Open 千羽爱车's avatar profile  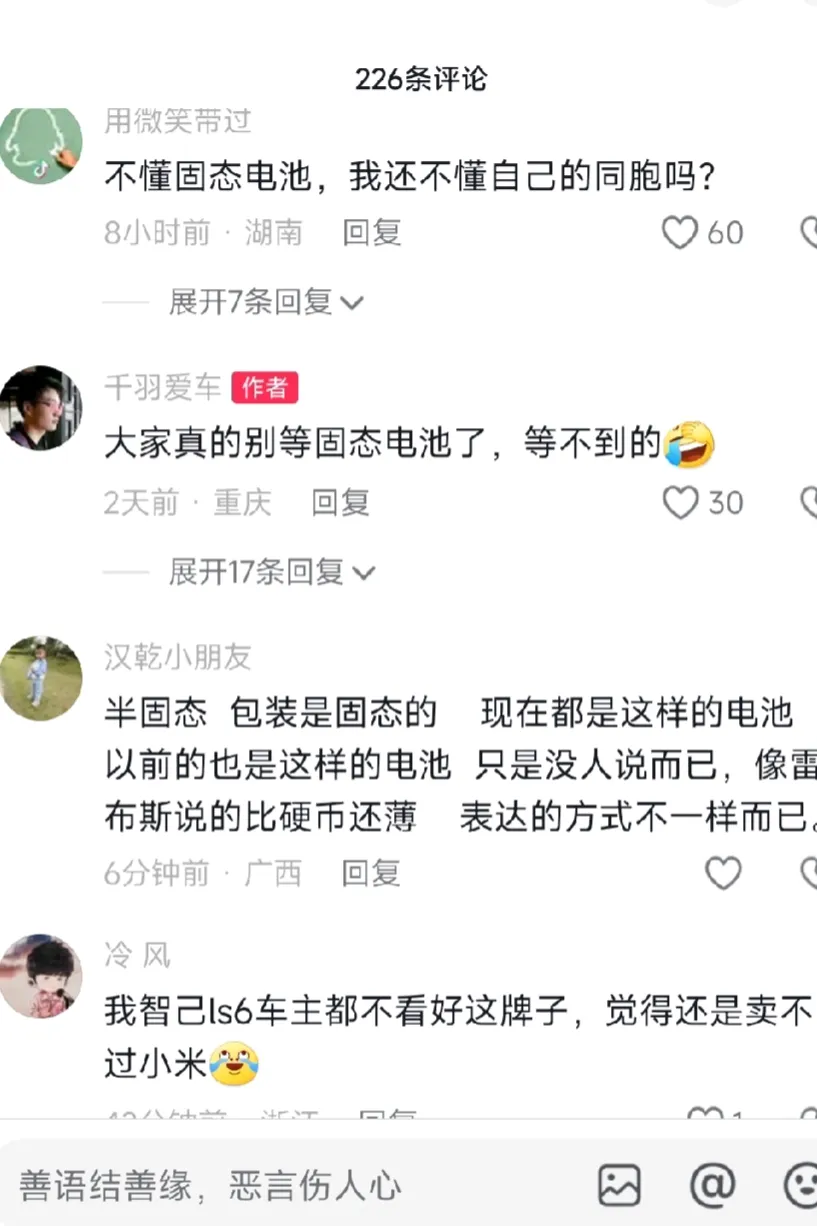(x=40, y=408)
